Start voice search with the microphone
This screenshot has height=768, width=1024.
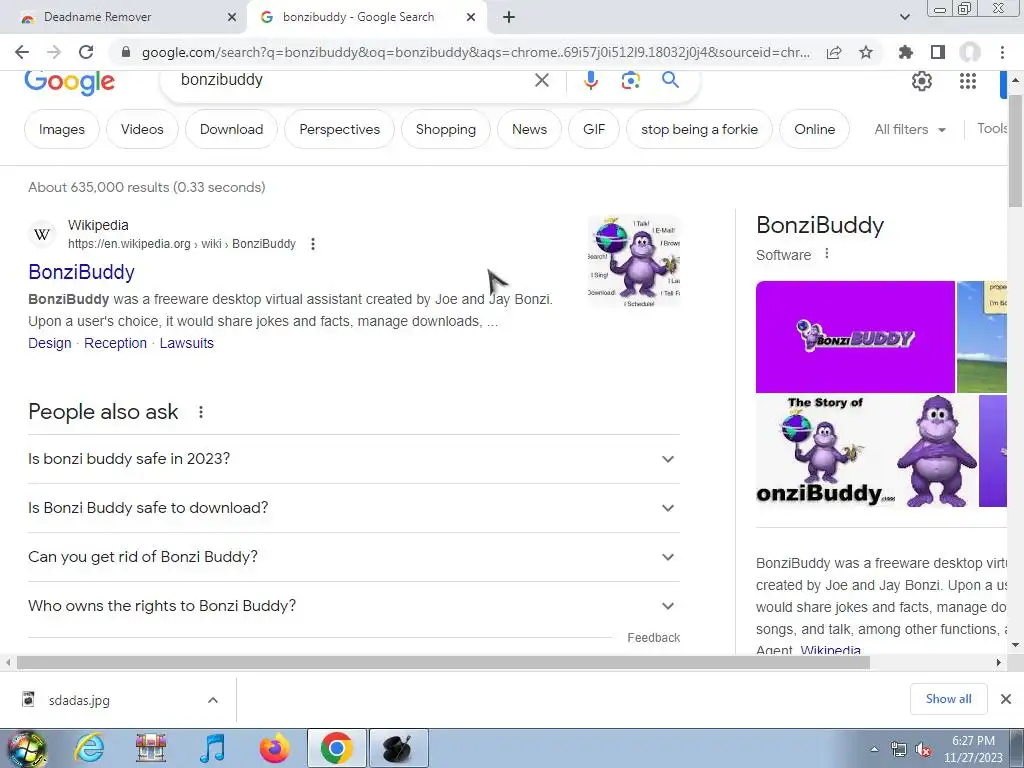[590, 80]
